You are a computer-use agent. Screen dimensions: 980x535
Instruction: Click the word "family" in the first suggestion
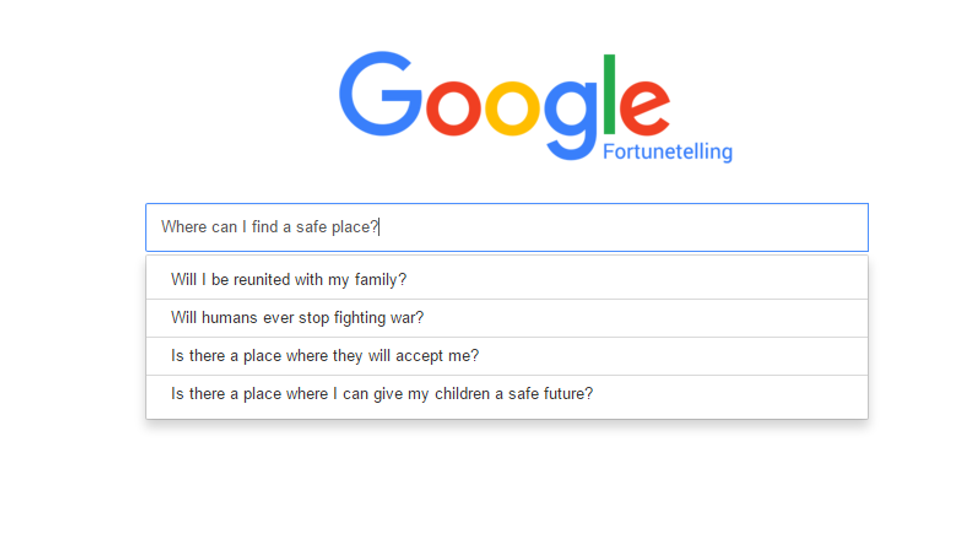pyautogui.click(x=376, y=280)
